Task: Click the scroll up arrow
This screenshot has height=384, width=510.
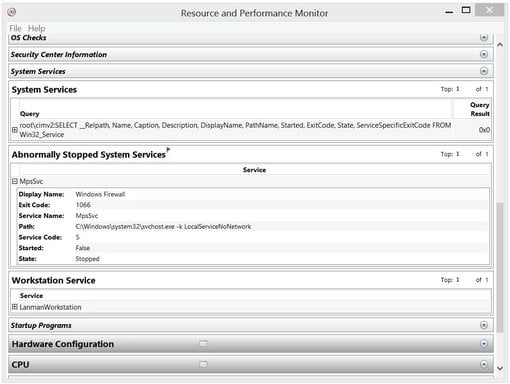Action: click(x=500, y=45)
